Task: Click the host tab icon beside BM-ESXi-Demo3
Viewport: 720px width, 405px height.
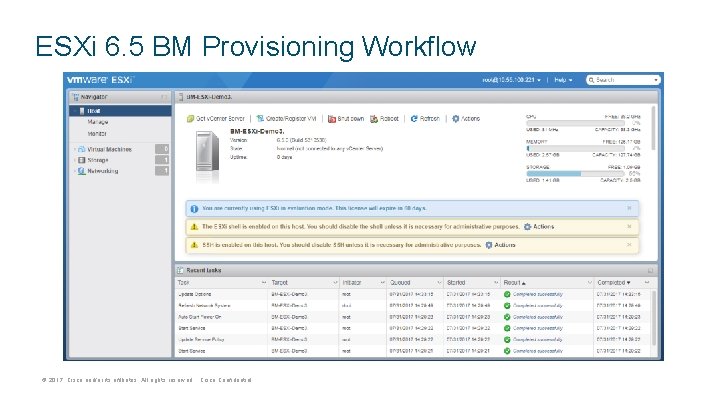Action: tap(181, 97)
